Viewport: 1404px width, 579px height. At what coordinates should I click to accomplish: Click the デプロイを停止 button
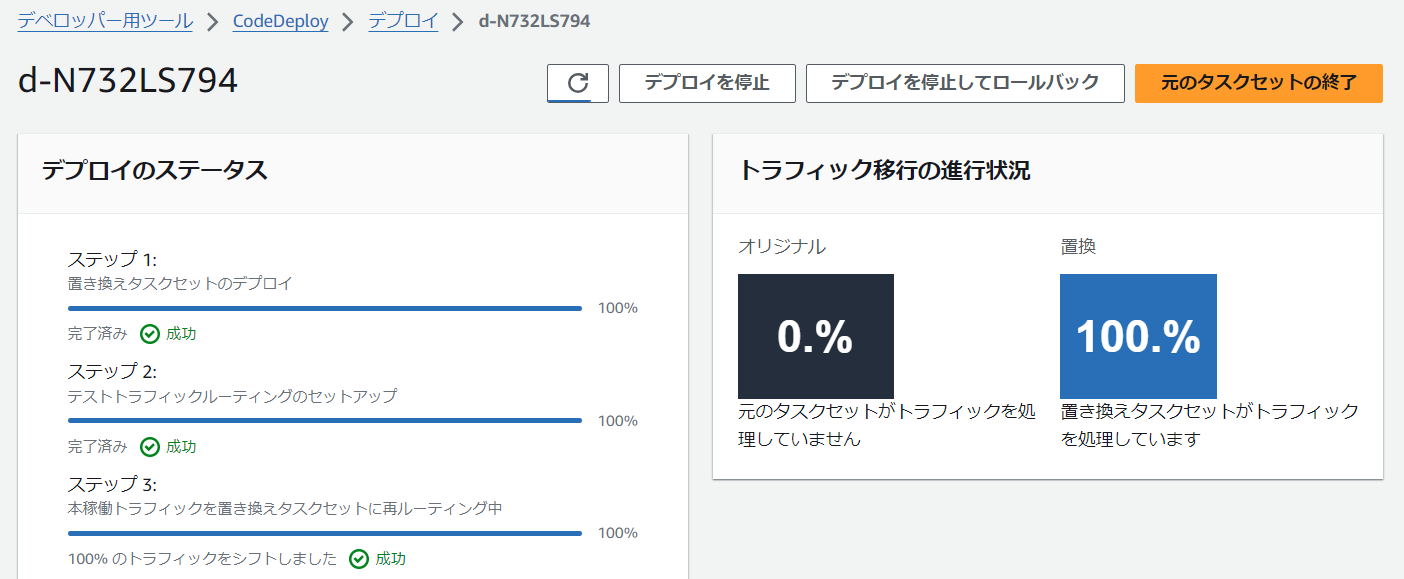pyautogui.click(x=707, y=83)
